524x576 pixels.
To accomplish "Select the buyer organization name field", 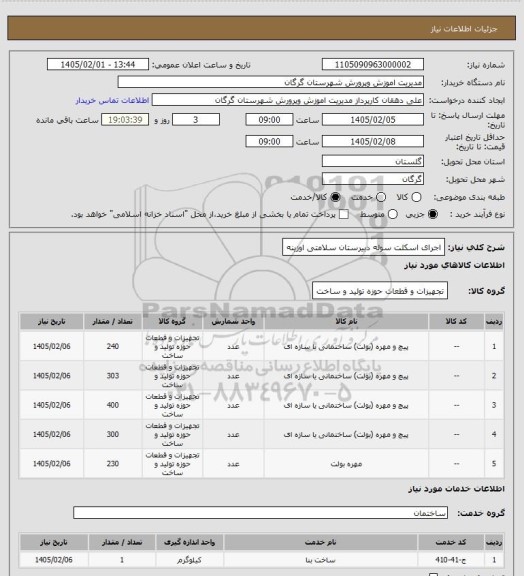I will coord(270,82).
